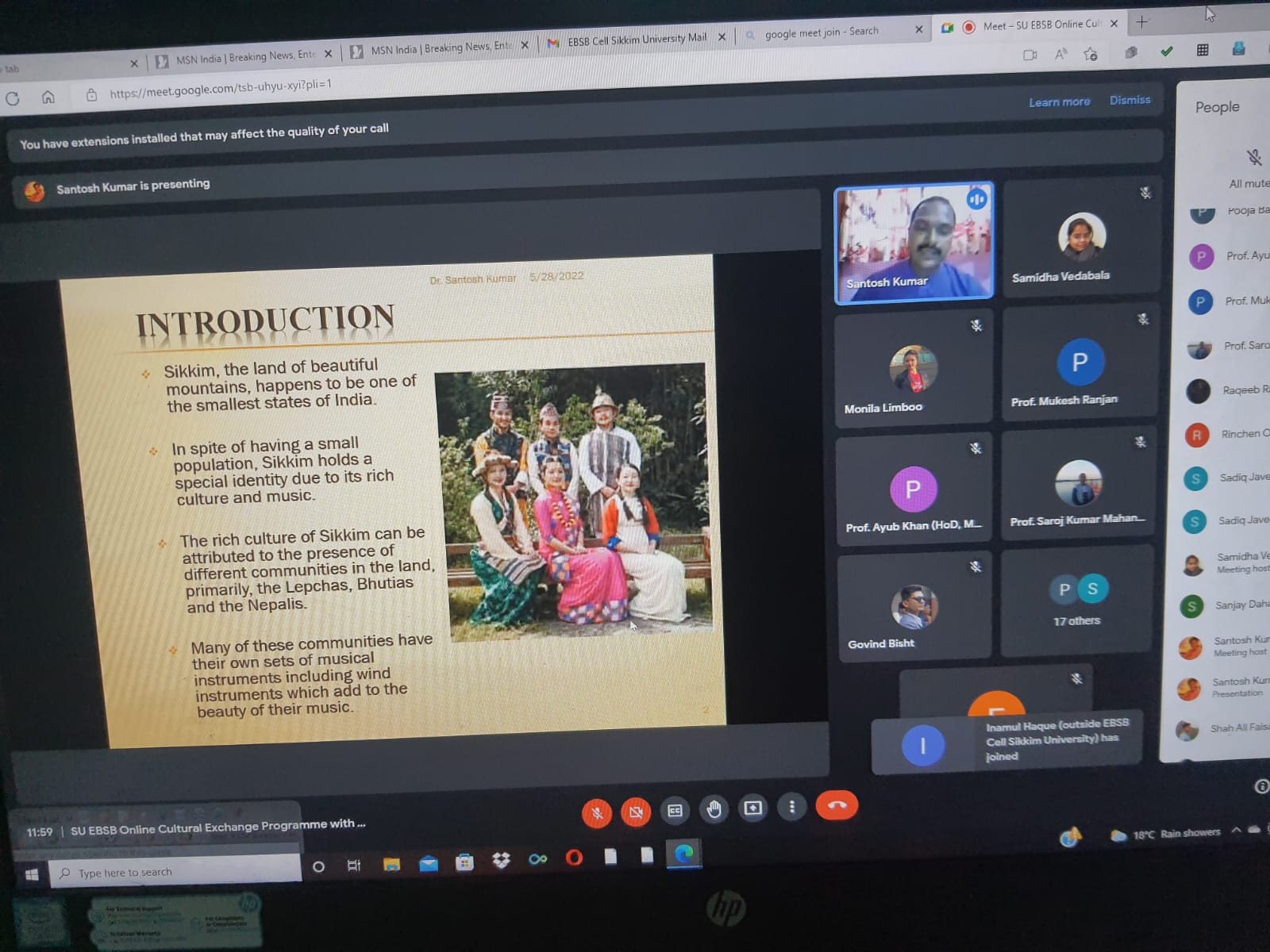Switch to EBSB Cell Sikkim University Mail tab
The image size is (1270, 952).
click(x=637, y=39)
